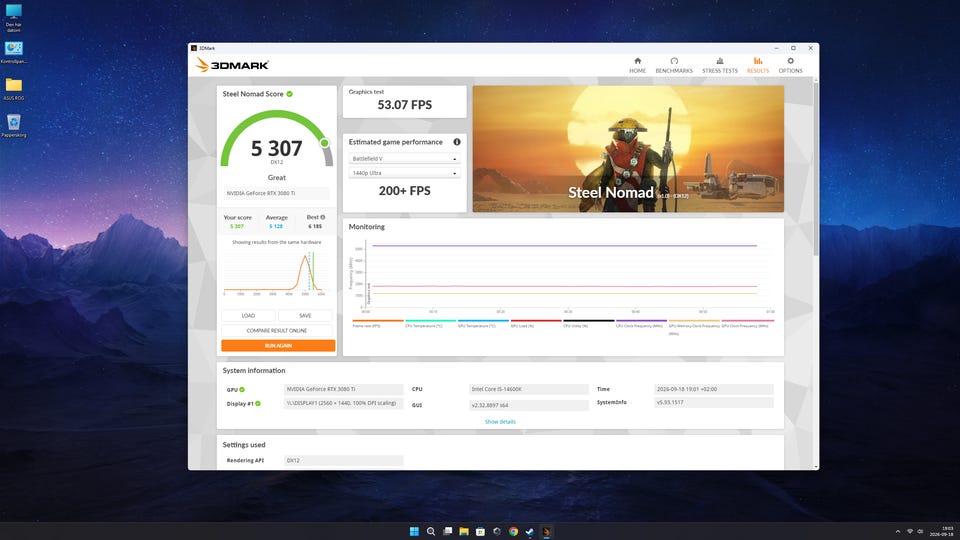This screenshot has height=540, width=960.
Task: Open Task View on the taskbar
Action: coord(448,531)
